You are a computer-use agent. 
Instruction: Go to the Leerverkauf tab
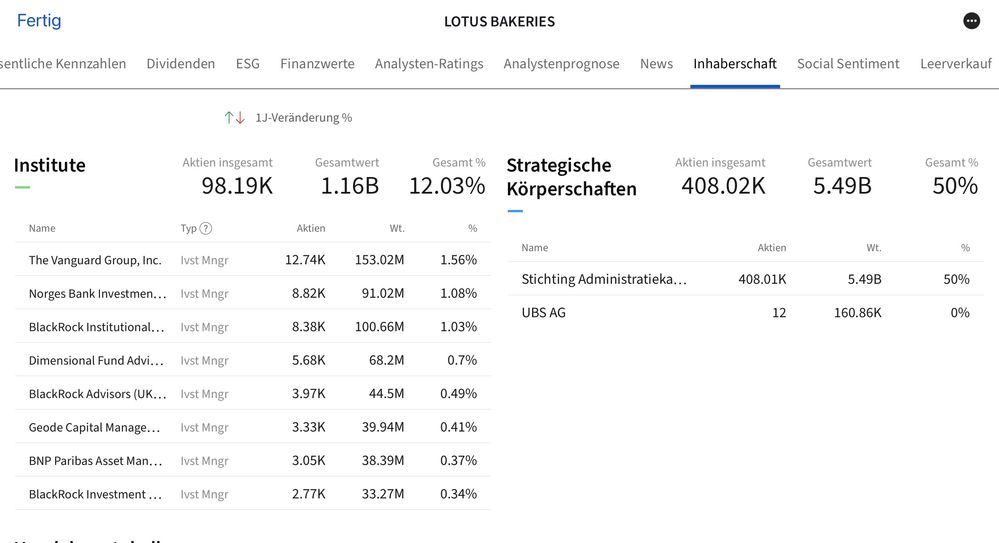tap(955, 64)
